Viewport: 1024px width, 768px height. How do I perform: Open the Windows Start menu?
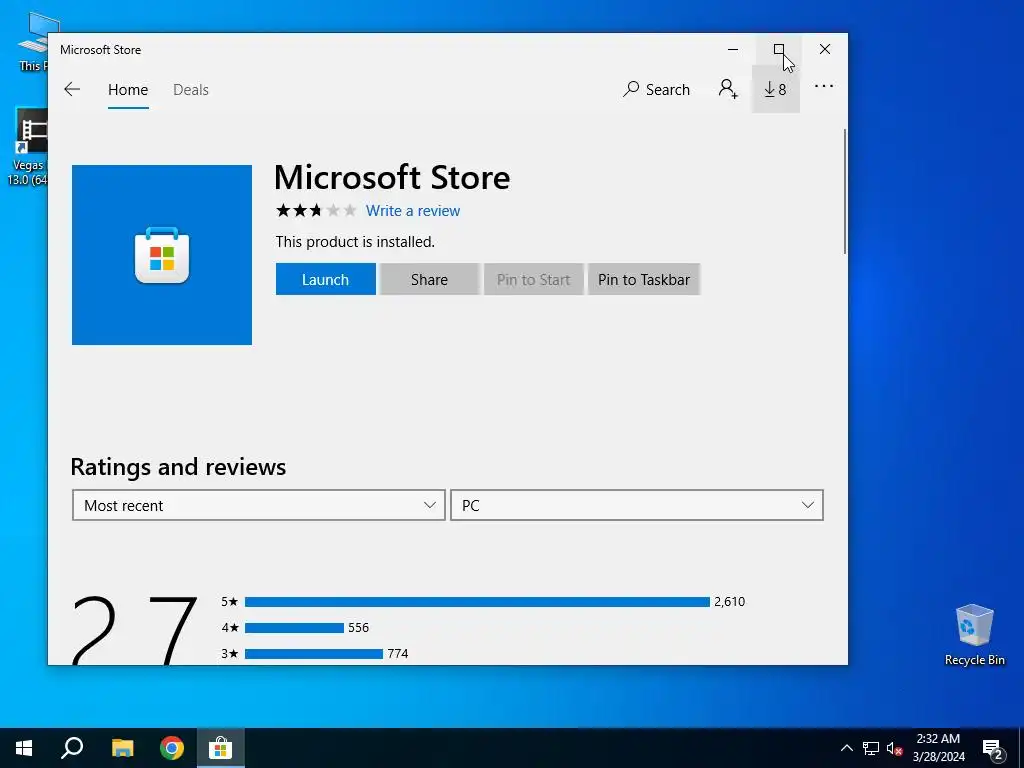click(24, 748)
